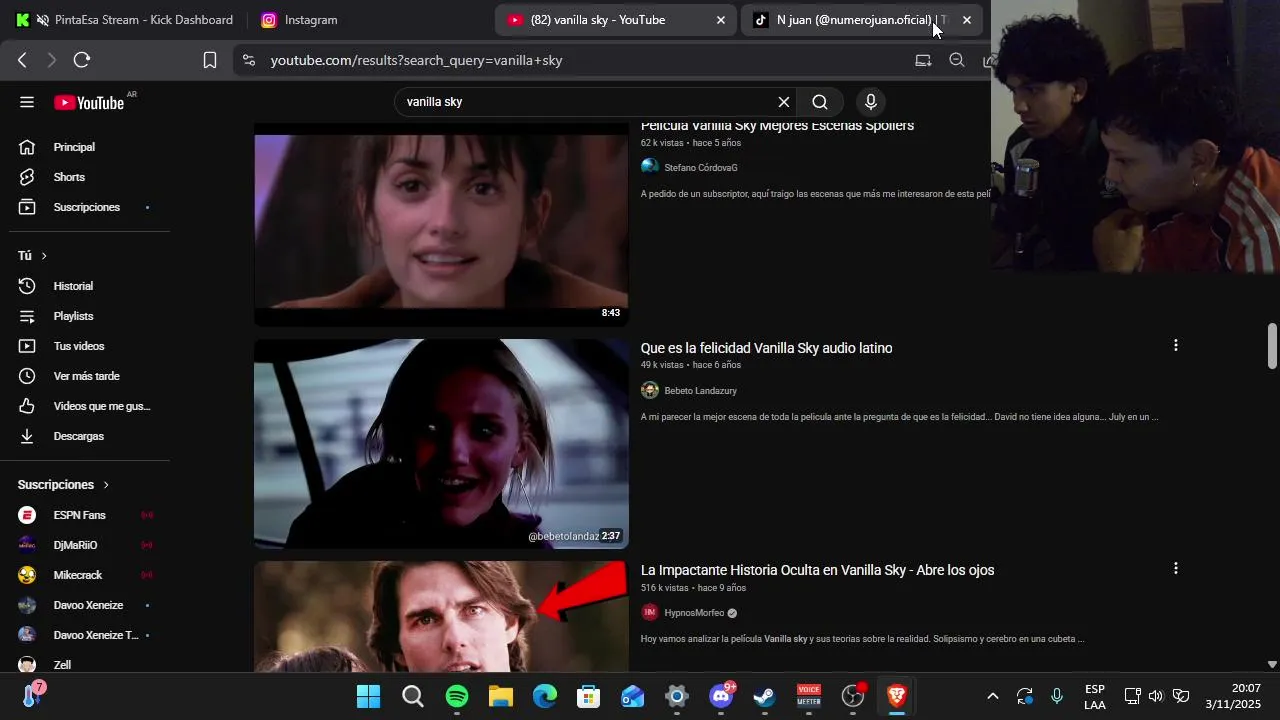Start voice search with the microphone
Image resolution: width=1280 pixels, height=720 pixels.
click(871, 102)
